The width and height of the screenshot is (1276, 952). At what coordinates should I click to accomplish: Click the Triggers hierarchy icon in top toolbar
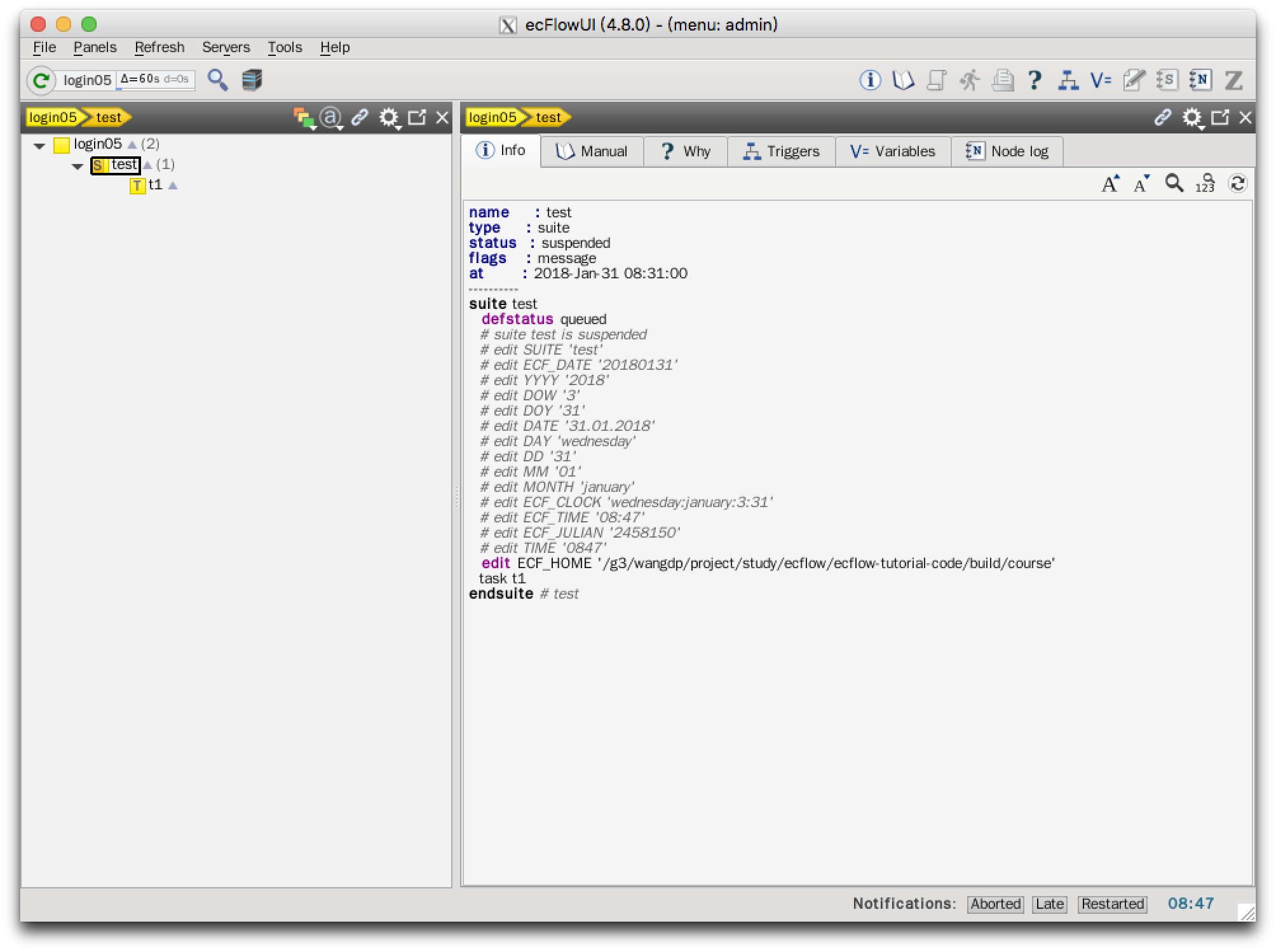tap(1068, 80)
